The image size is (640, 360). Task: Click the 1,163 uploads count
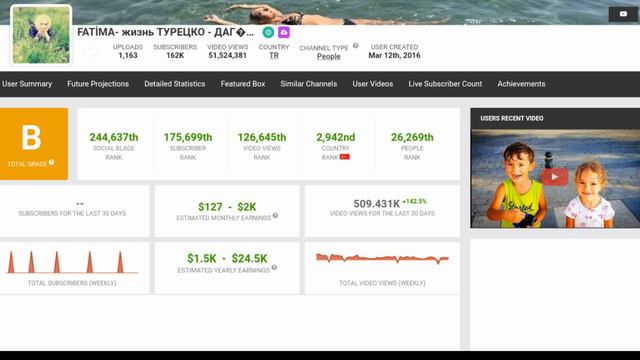click(128, 56)
